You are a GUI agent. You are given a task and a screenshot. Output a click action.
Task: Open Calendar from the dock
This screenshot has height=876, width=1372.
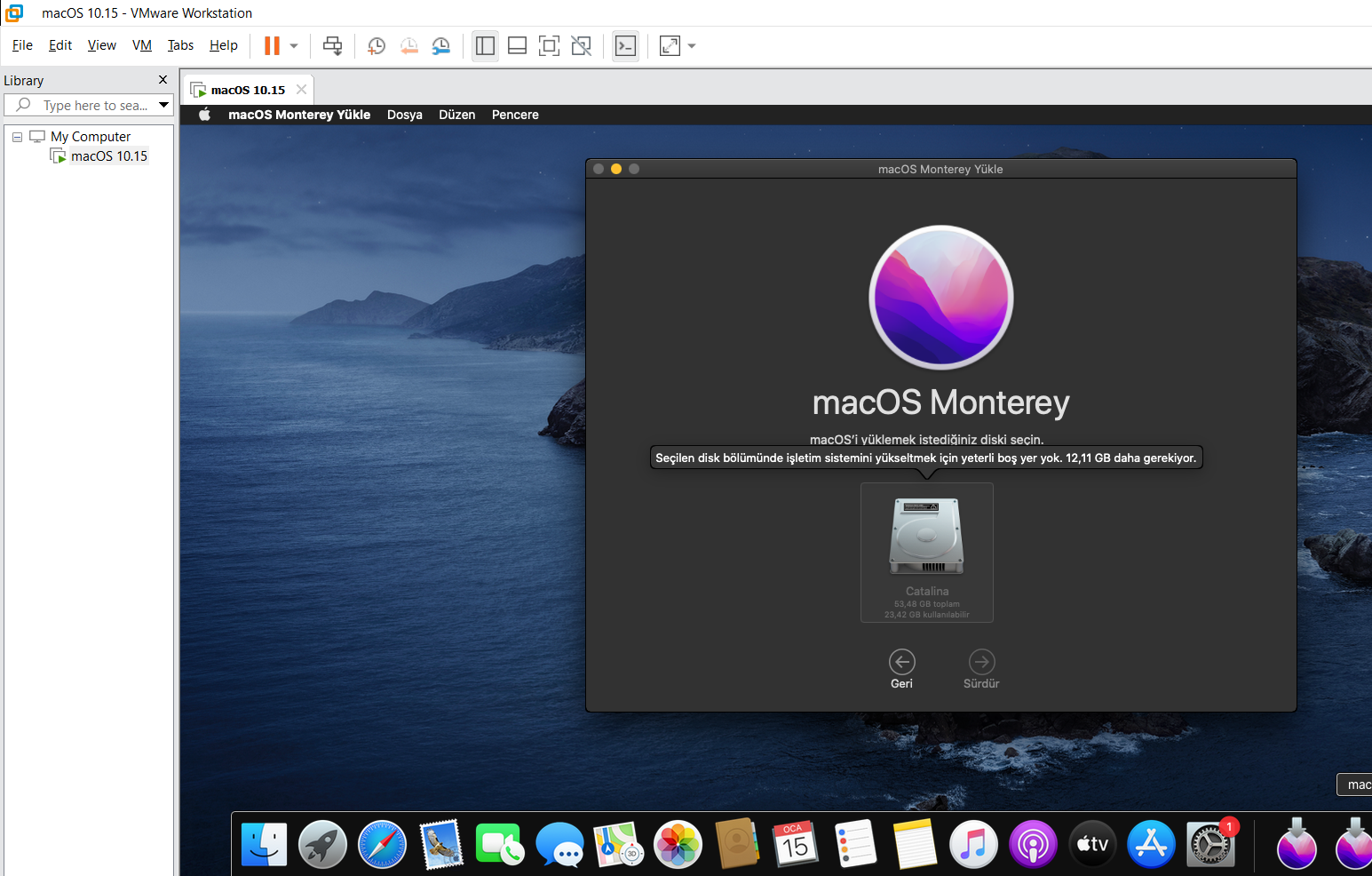tap(796, 844)
